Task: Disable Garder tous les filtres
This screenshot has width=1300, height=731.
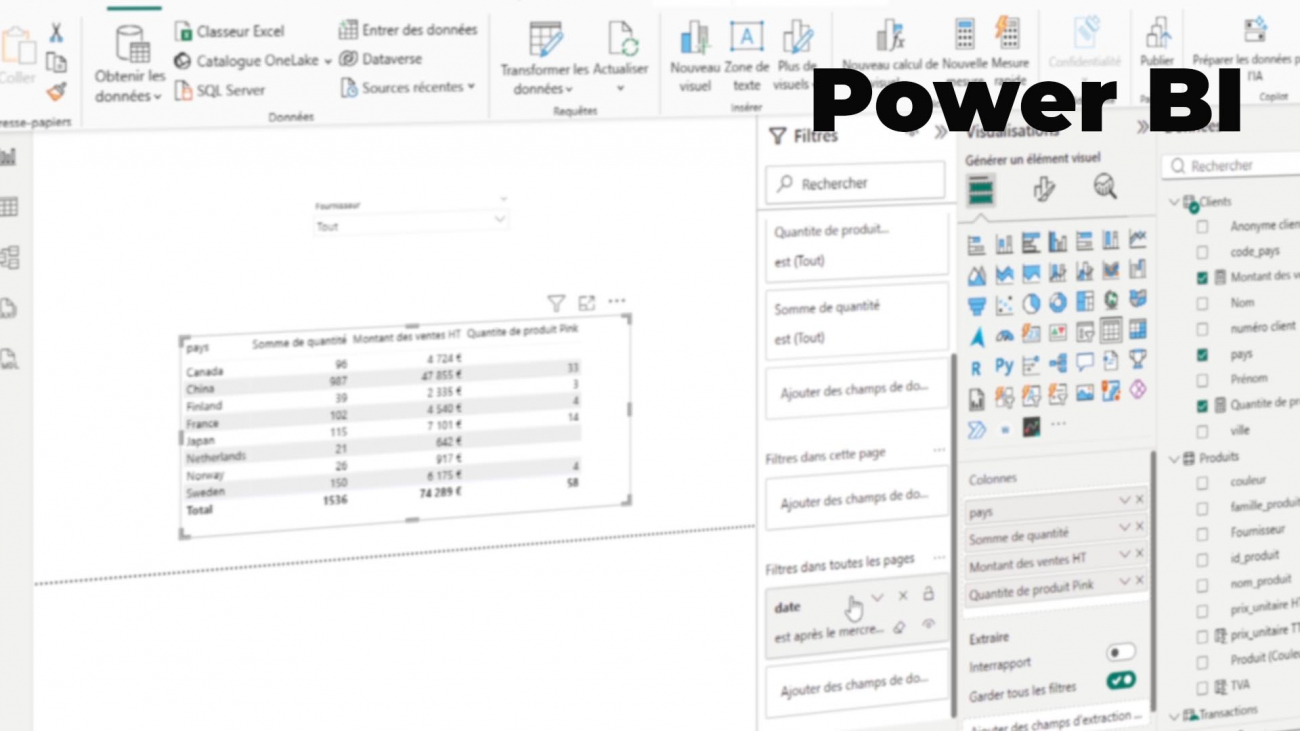Action: pos(1120,680)
